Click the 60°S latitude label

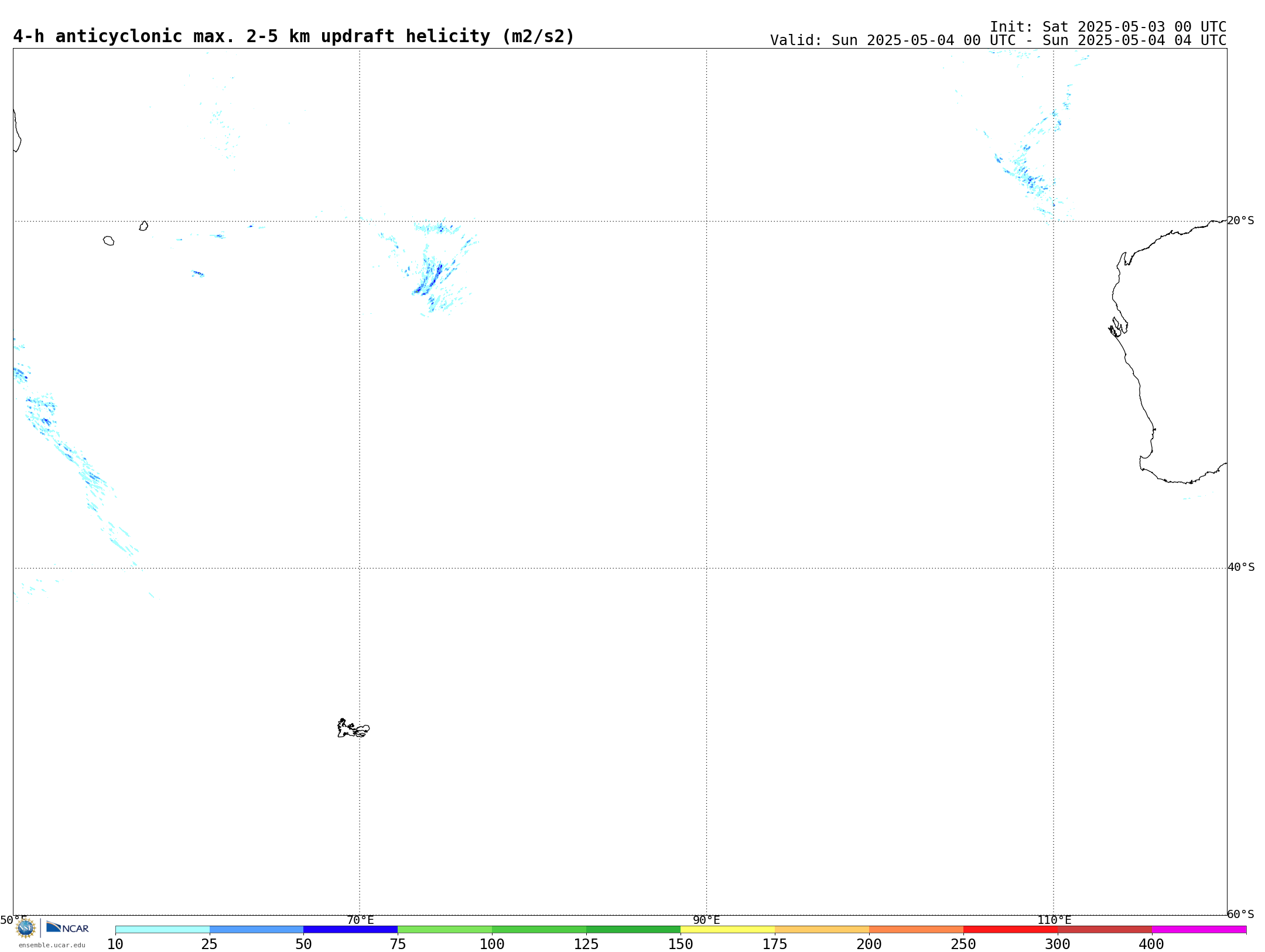click(1241, 914)
